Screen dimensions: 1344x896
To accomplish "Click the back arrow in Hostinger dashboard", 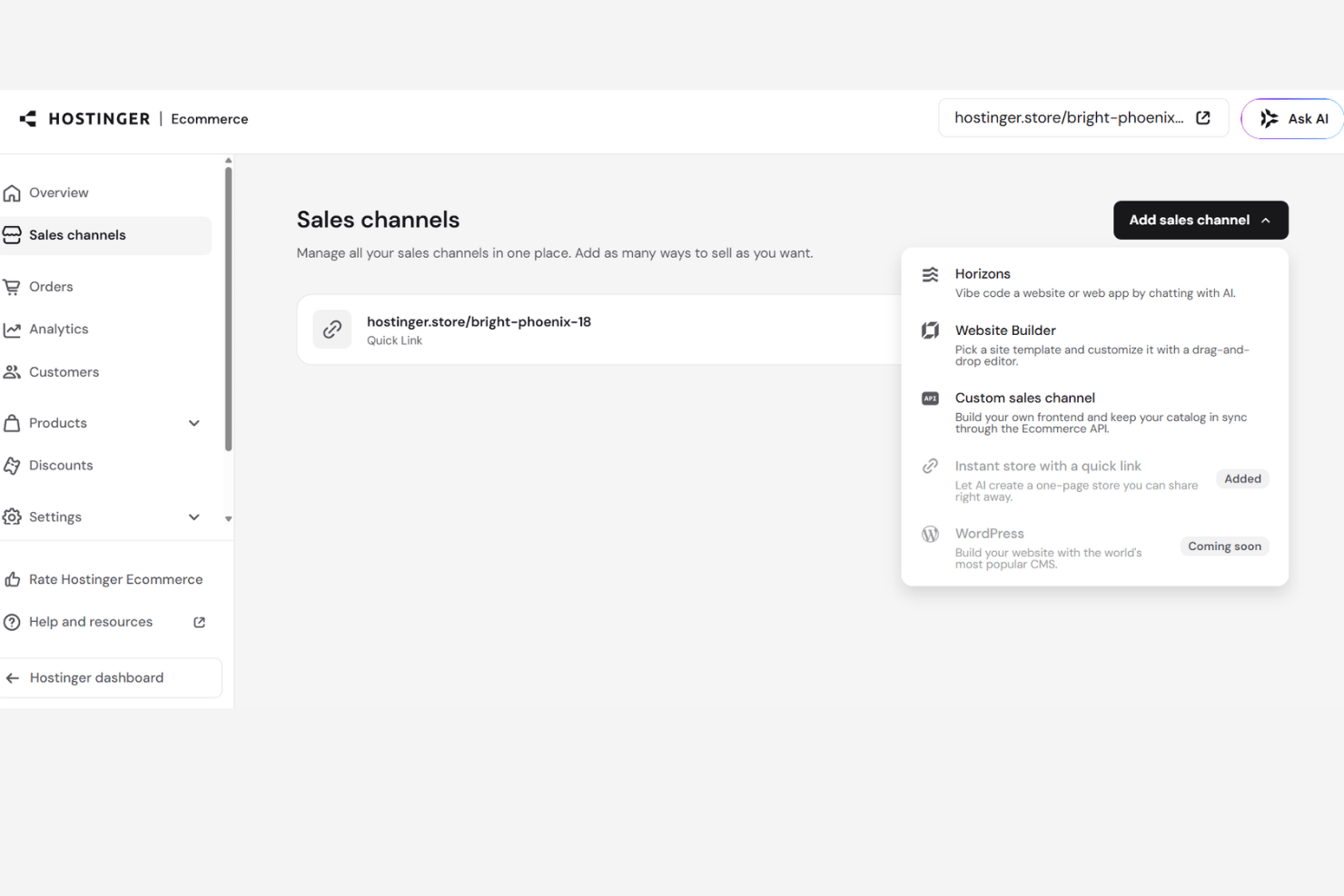I will pyautogui.click(x=13, y=678).
